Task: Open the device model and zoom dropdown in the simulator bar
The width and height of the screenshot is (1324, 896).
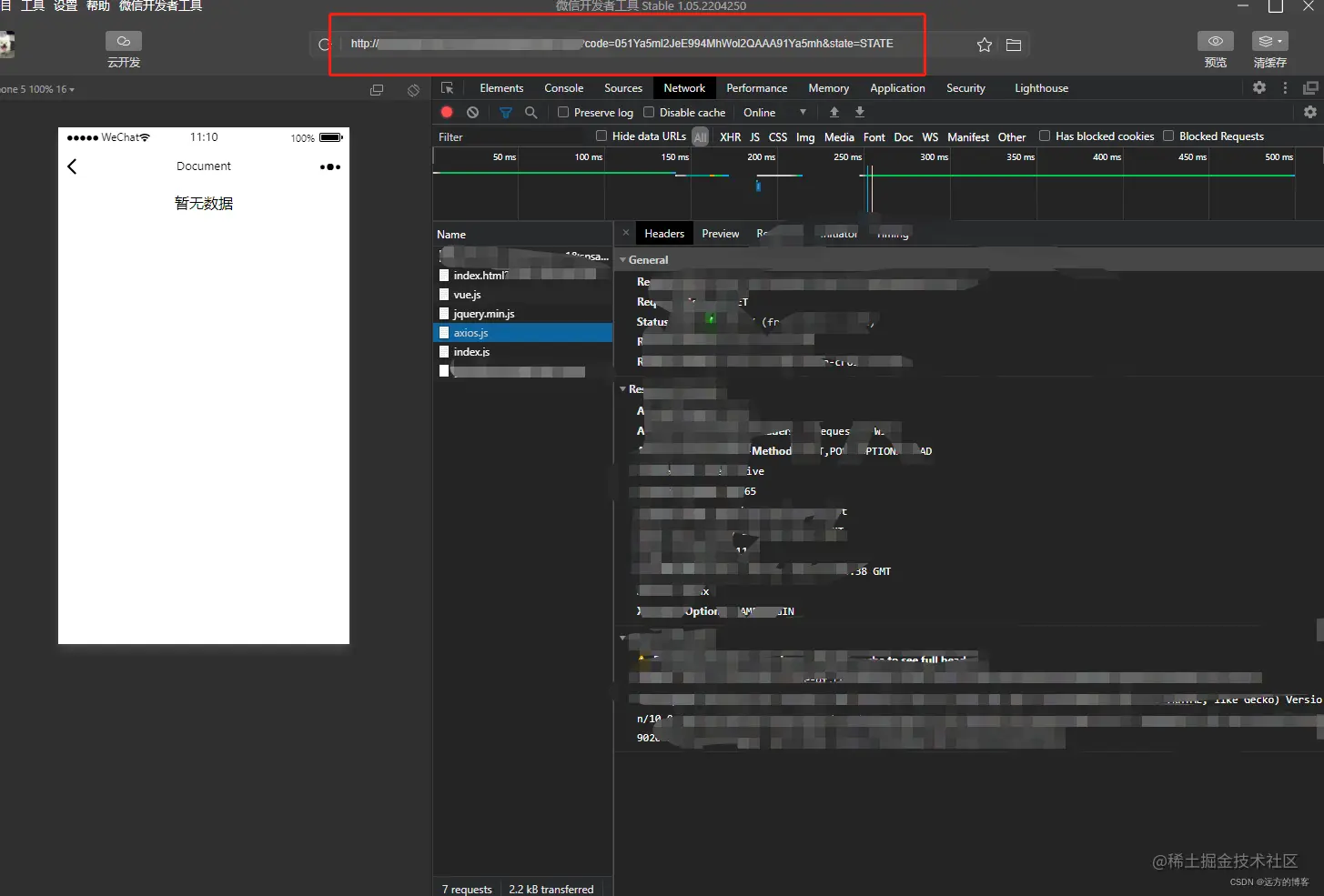Action: point(38,89)
